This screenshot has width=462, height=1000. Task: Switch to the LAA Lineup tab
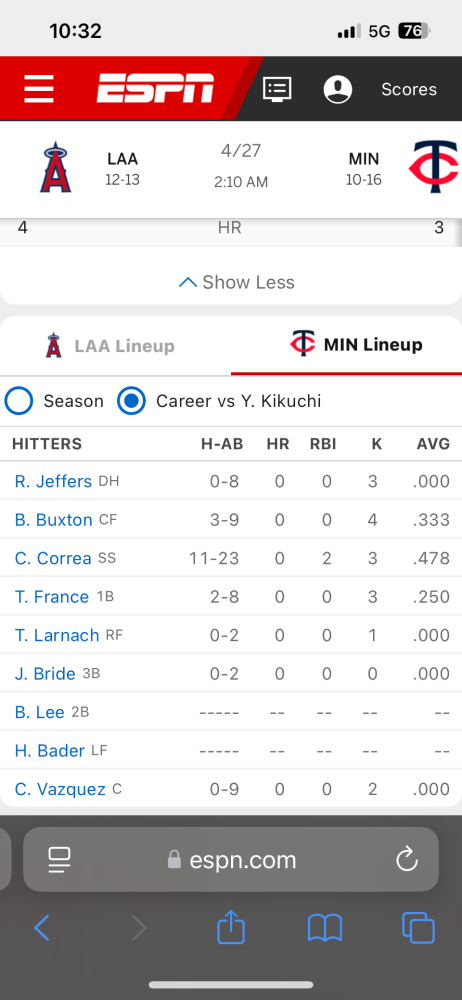(116, 346)
